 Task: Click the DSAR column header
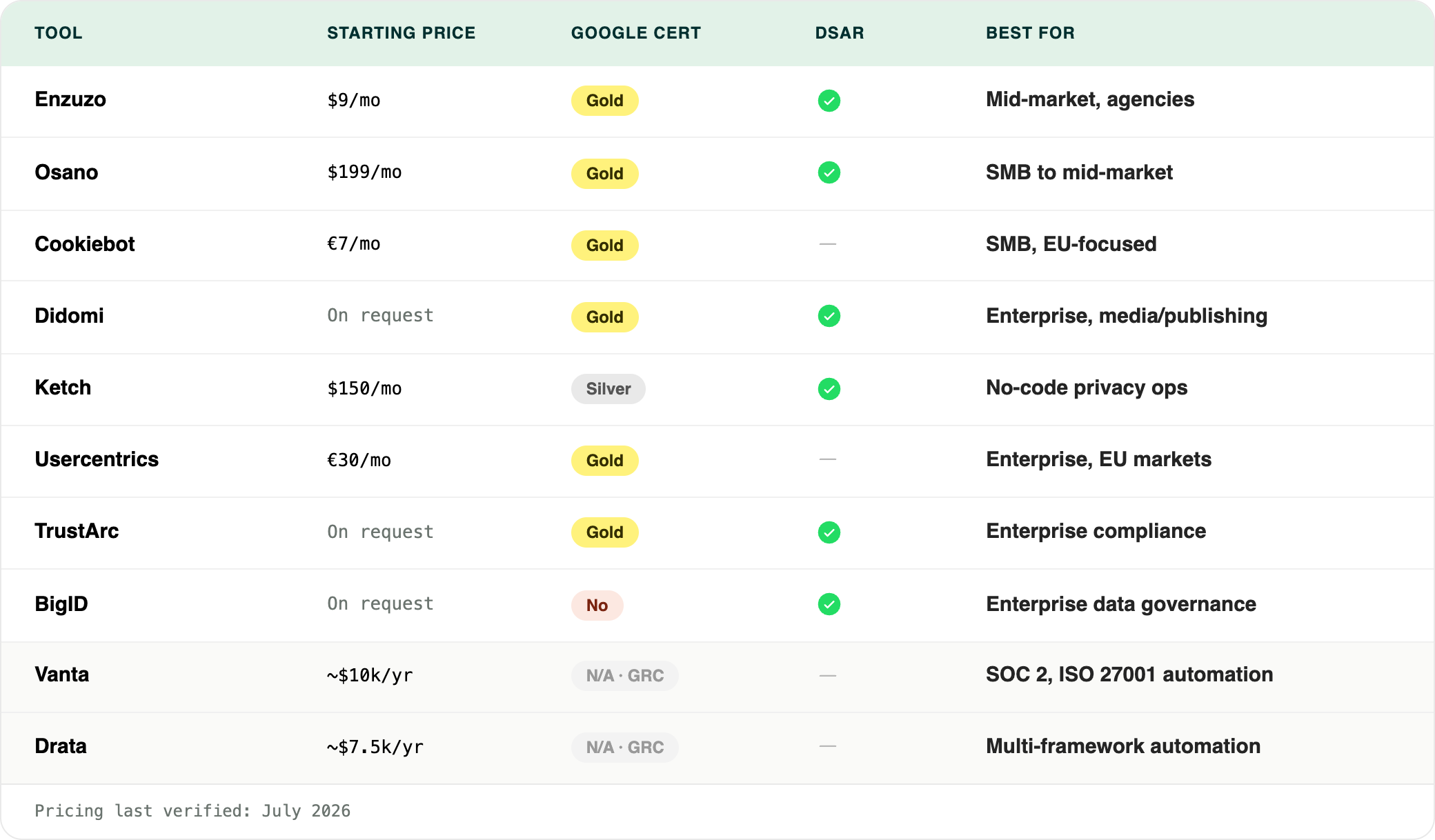pos(839,33)
